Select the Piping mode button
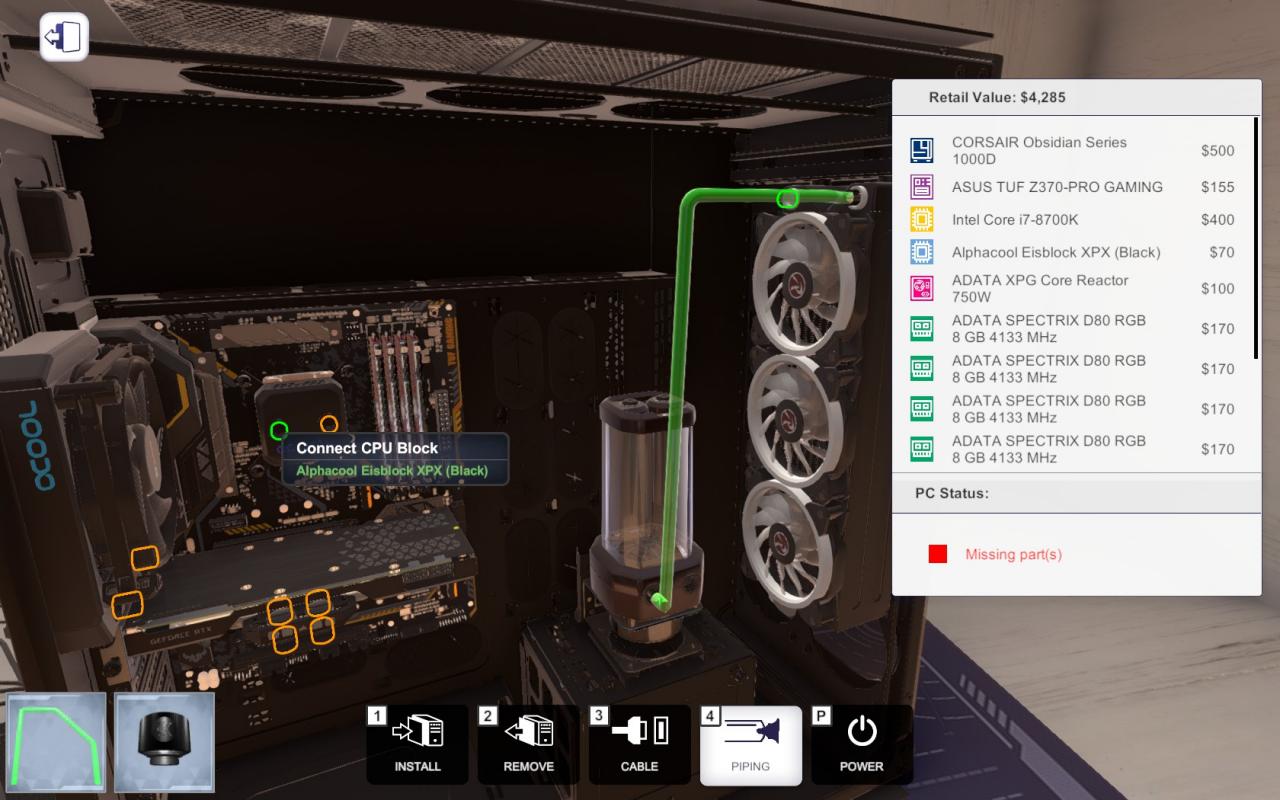This screenshot has width=1280, height=800. click(x=750, y=744)
